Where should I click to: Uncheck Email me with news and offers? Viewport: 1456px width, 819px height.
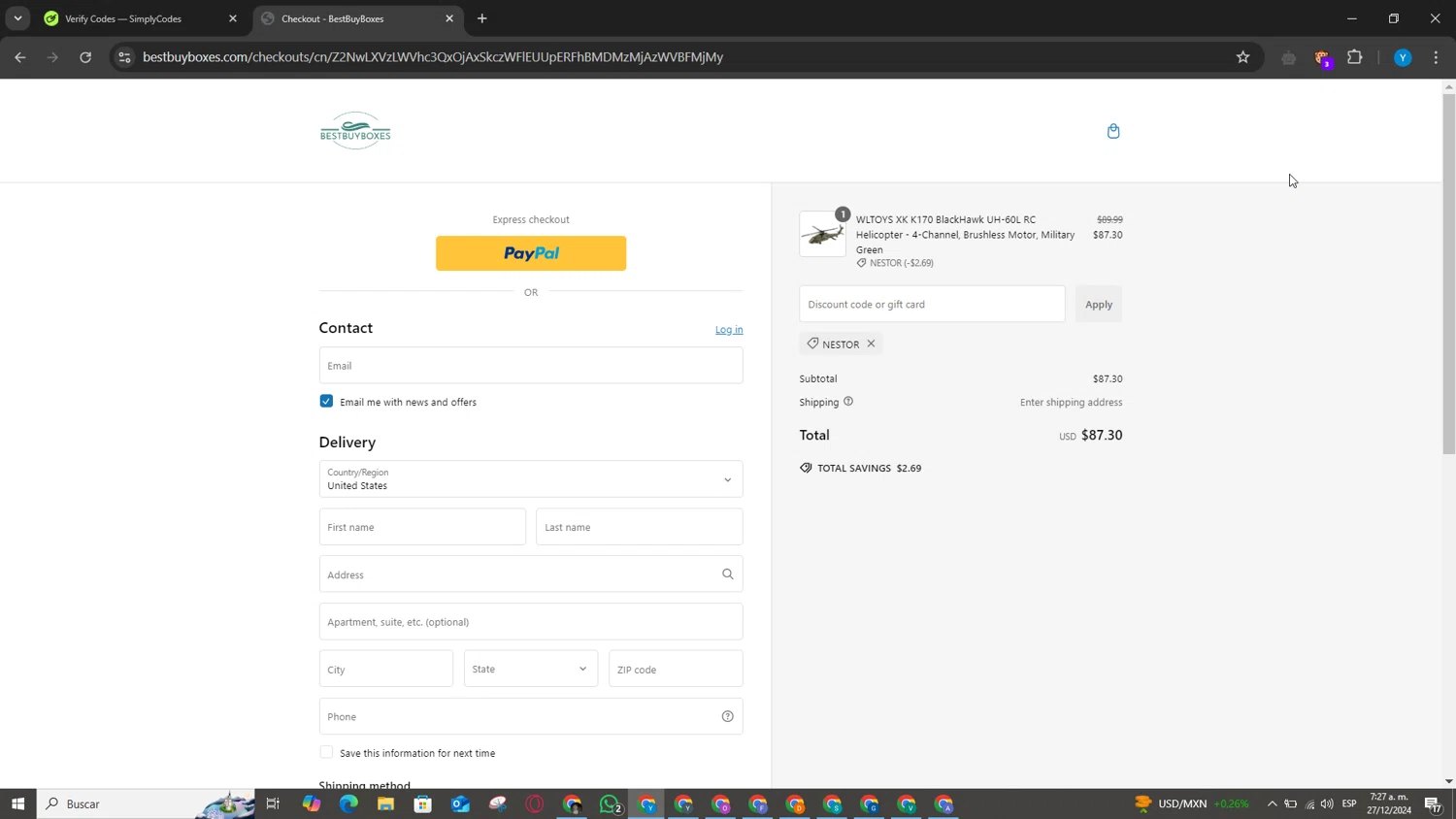coord(326,401)
